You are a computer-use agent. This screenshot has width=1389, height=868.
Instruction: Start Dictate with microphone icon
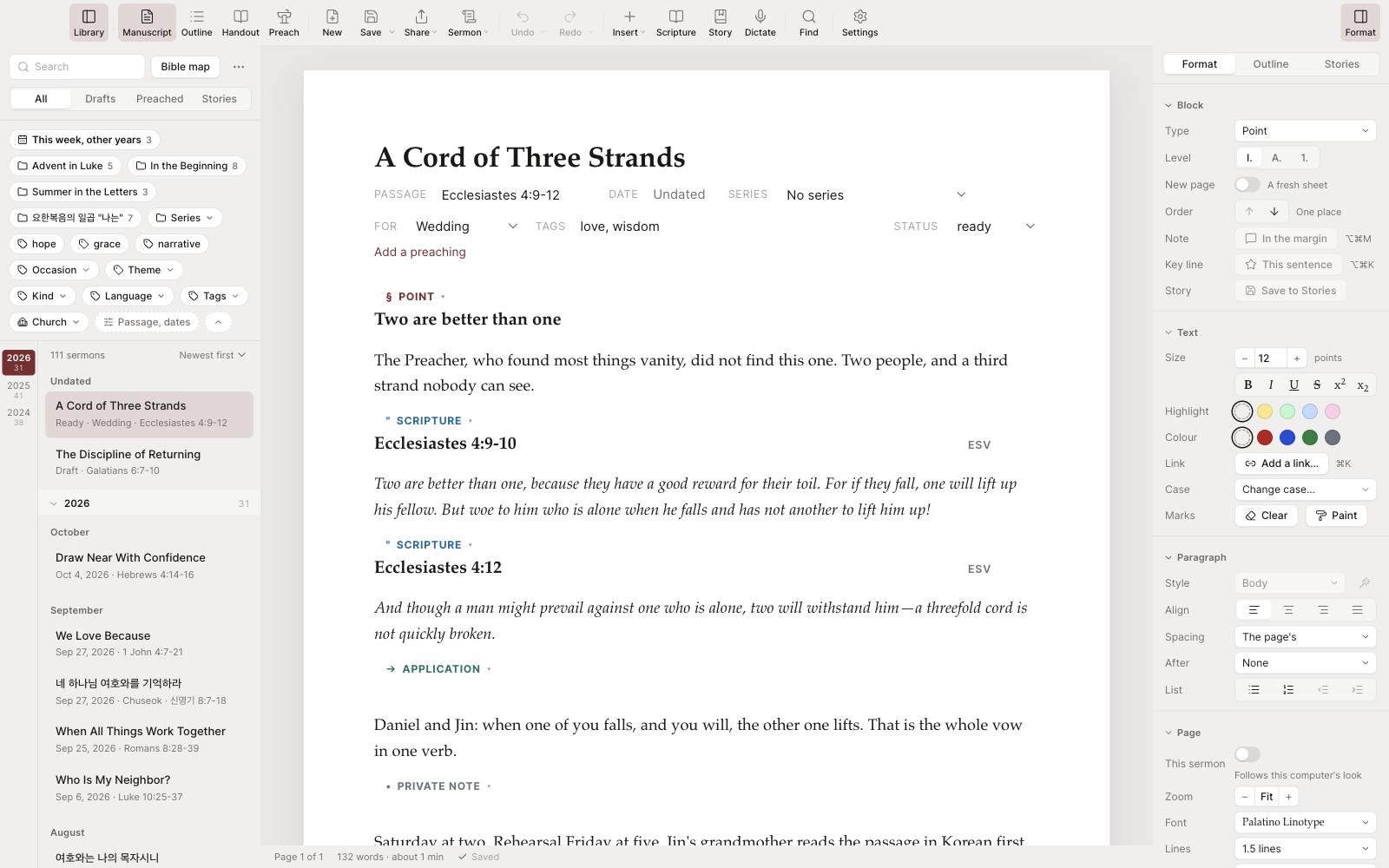(760, 23)
